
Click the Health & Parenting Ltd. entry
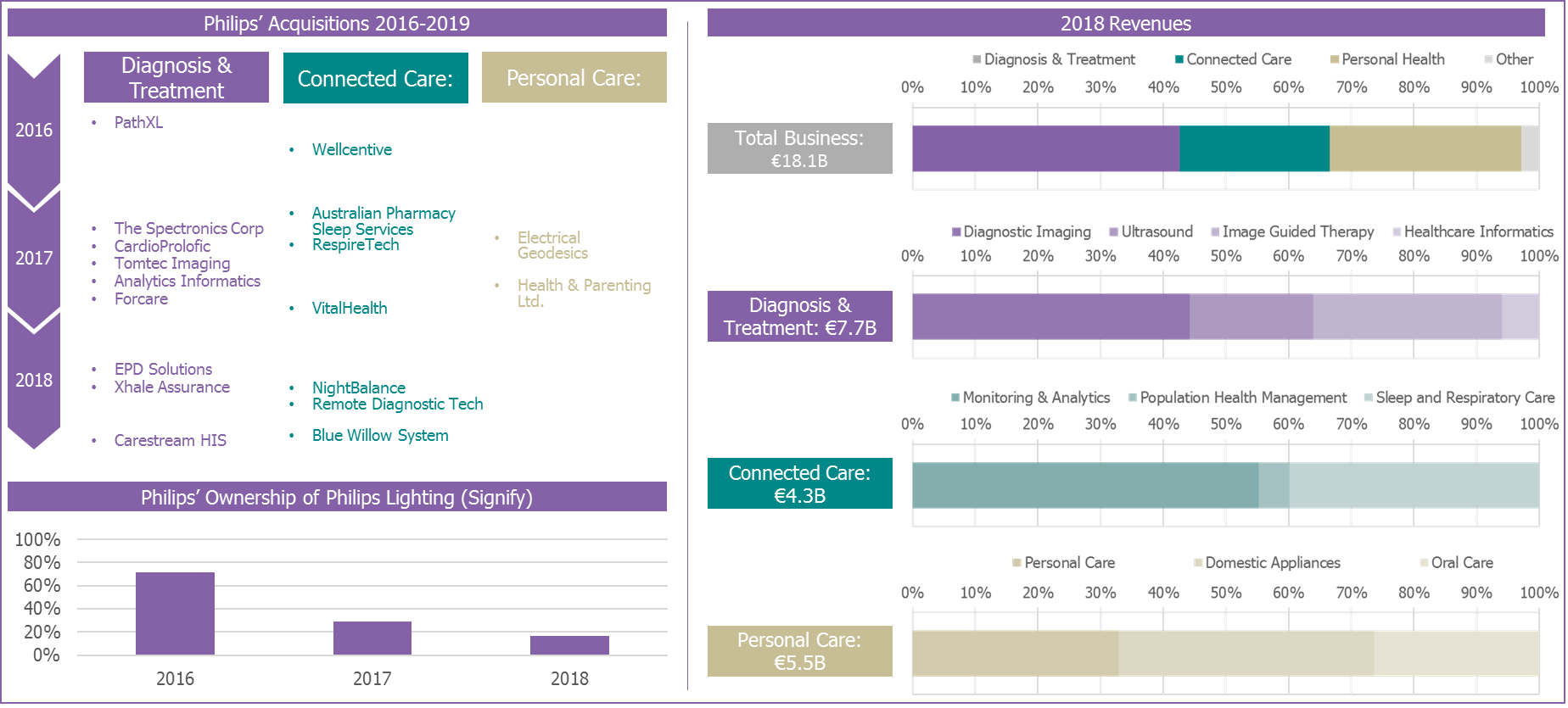585,293
